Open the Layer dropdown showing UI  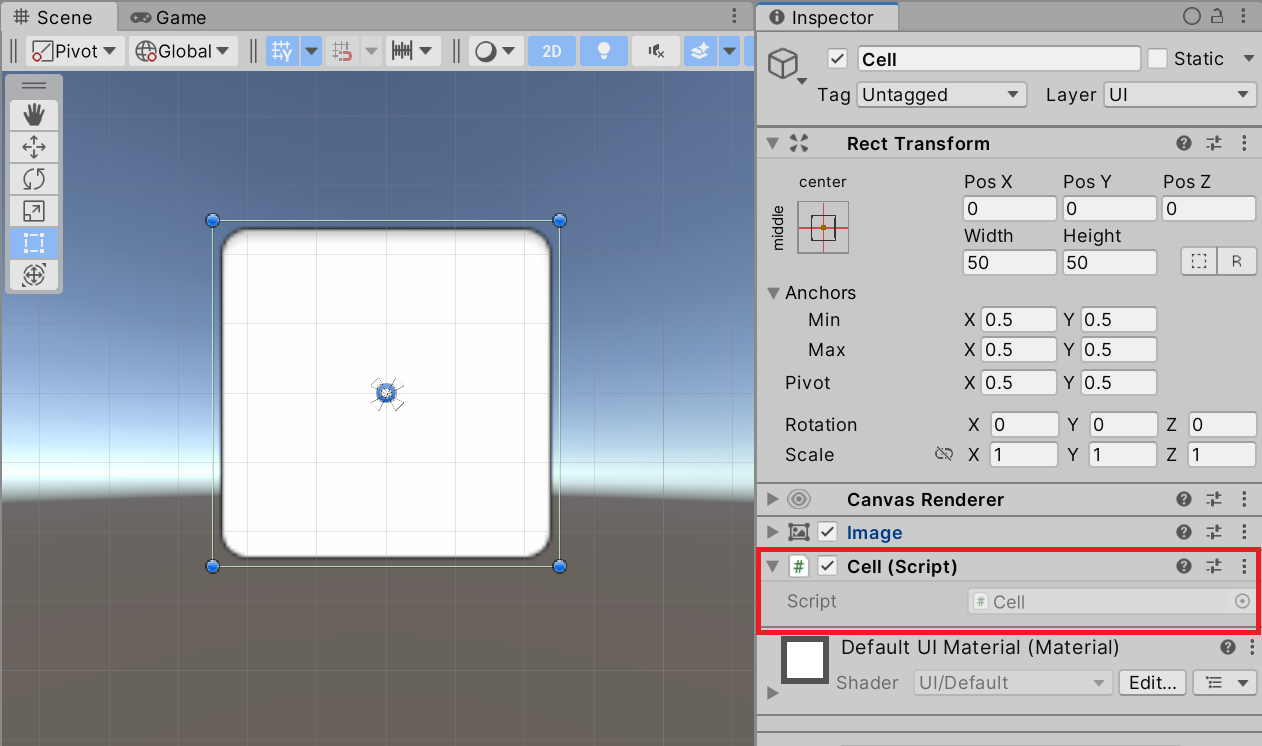pyautogui.click(x=1179, y=95)
